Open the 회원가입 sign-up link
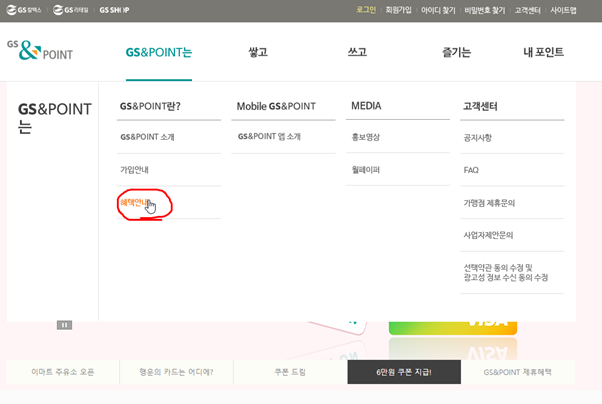 [x=398, y=10]
